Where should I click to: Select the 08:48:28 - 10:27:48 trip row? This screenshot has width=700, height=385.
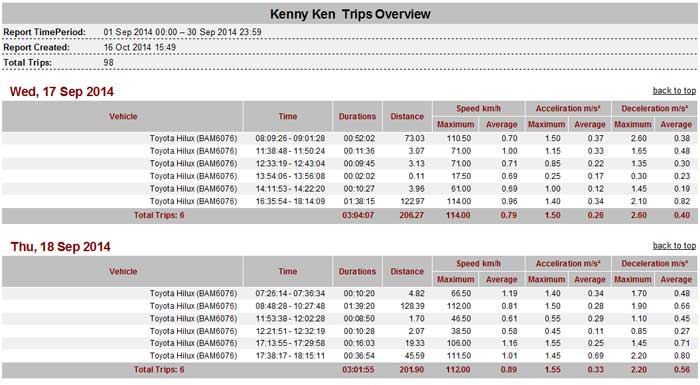coord(350,306)
